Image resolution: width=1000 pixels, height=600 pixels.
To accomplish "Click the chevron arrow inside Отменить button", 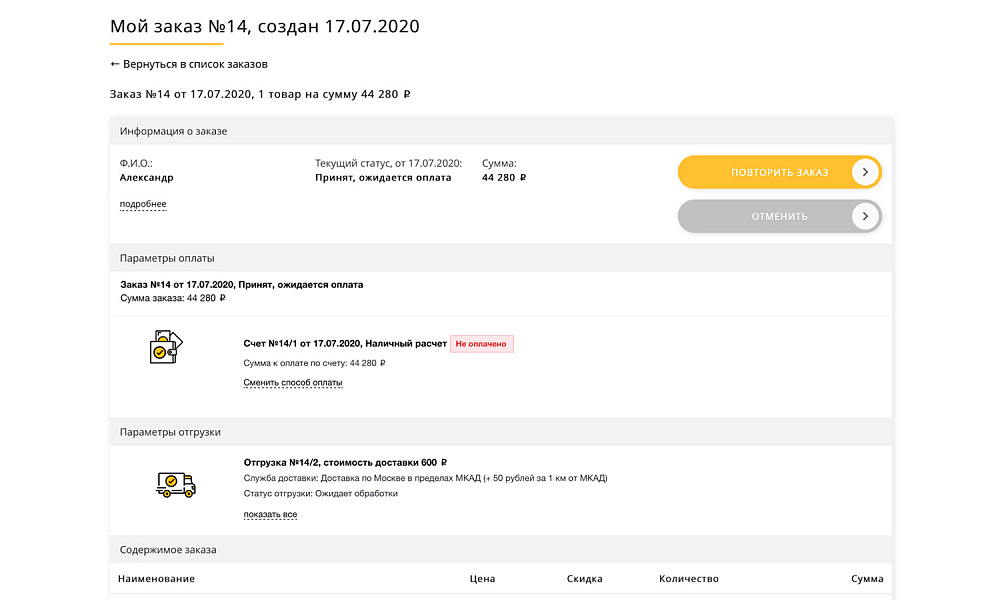I will pyautogui.click(x=864, y=216).
